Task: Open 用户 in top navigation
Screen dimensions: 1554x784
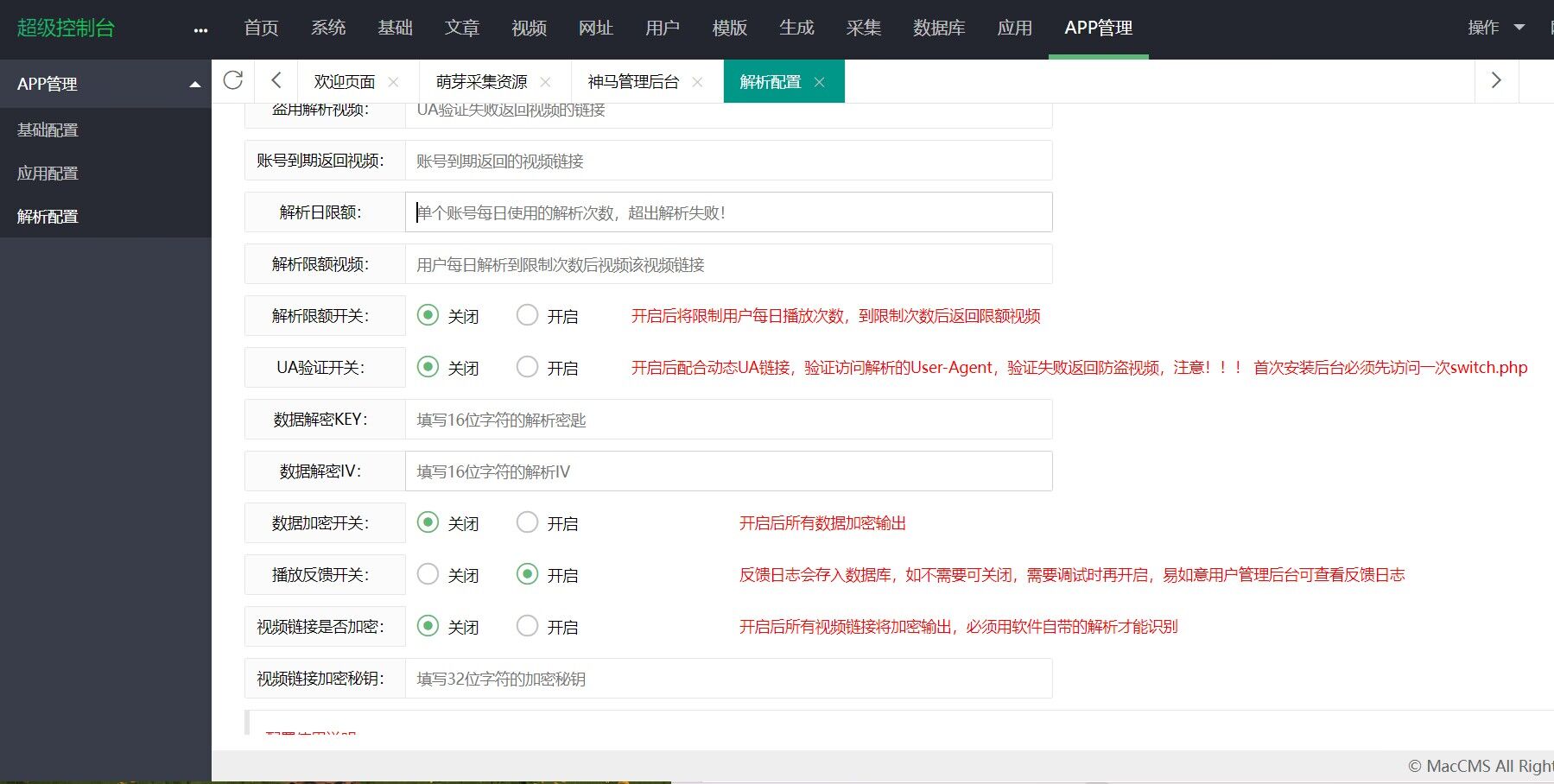Action: [x=663, y=28]
